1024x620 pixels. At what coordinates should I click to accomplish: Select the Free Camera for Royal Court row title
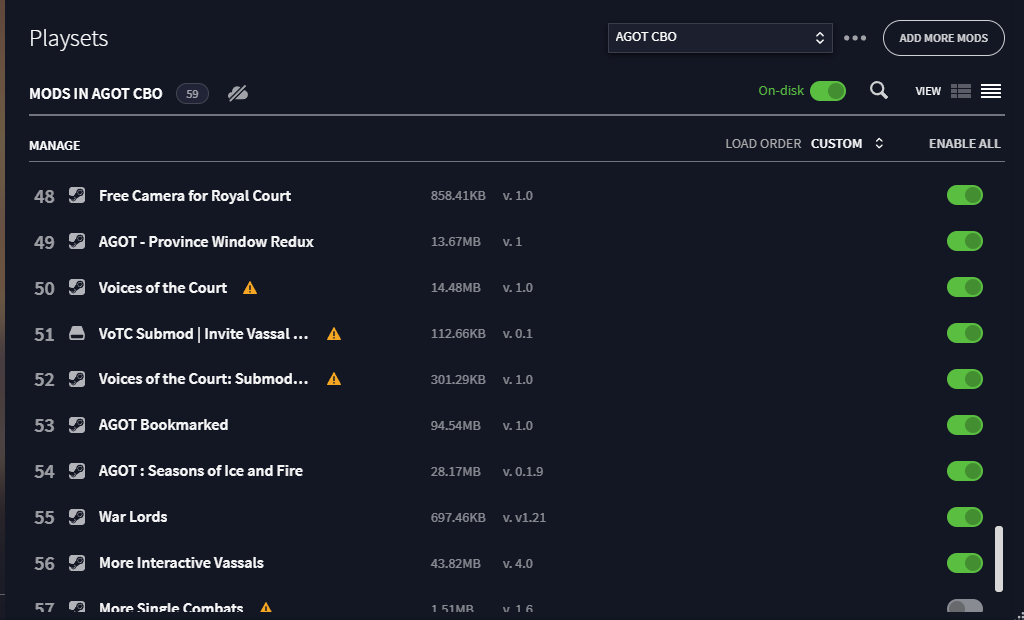(x=195, y=195)
